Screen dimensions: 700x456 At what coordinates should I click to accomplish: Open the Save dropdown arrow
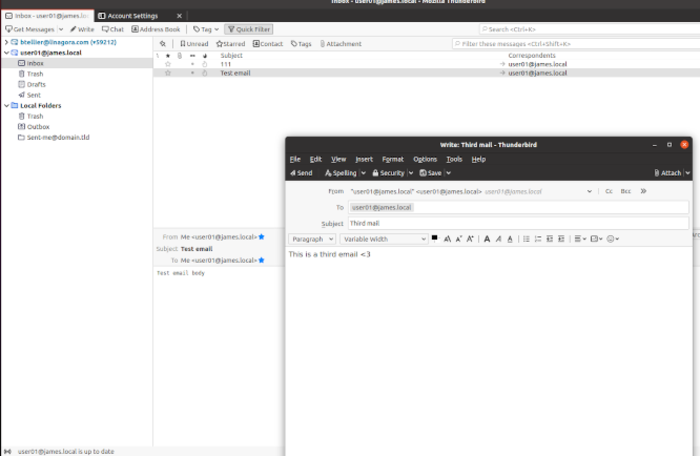pyautogui.click(x=448, y=173)
